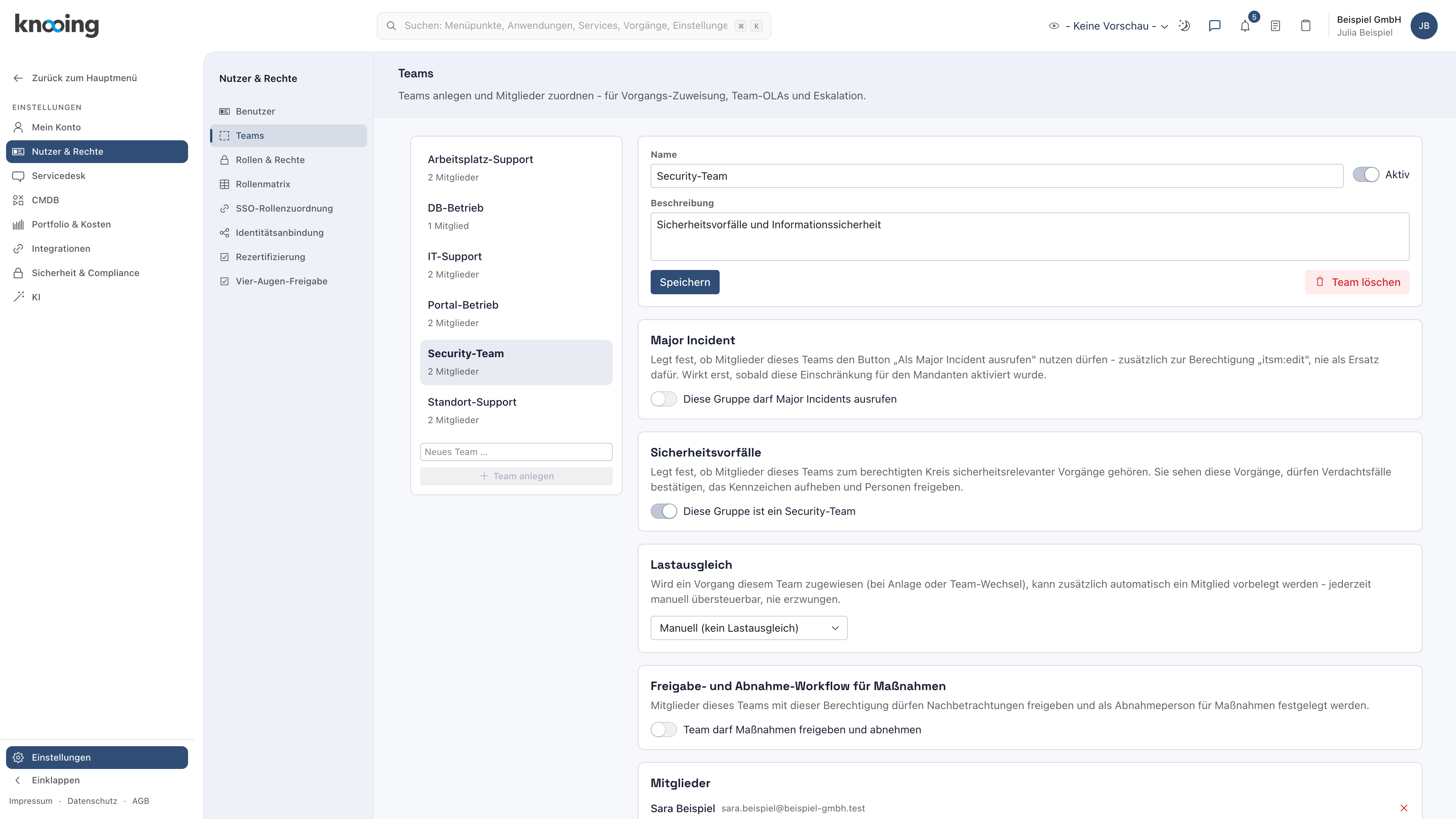This screenshot has height=819, width=1456.
Task: Click Team löschen button
Action: coord(1357,282)
